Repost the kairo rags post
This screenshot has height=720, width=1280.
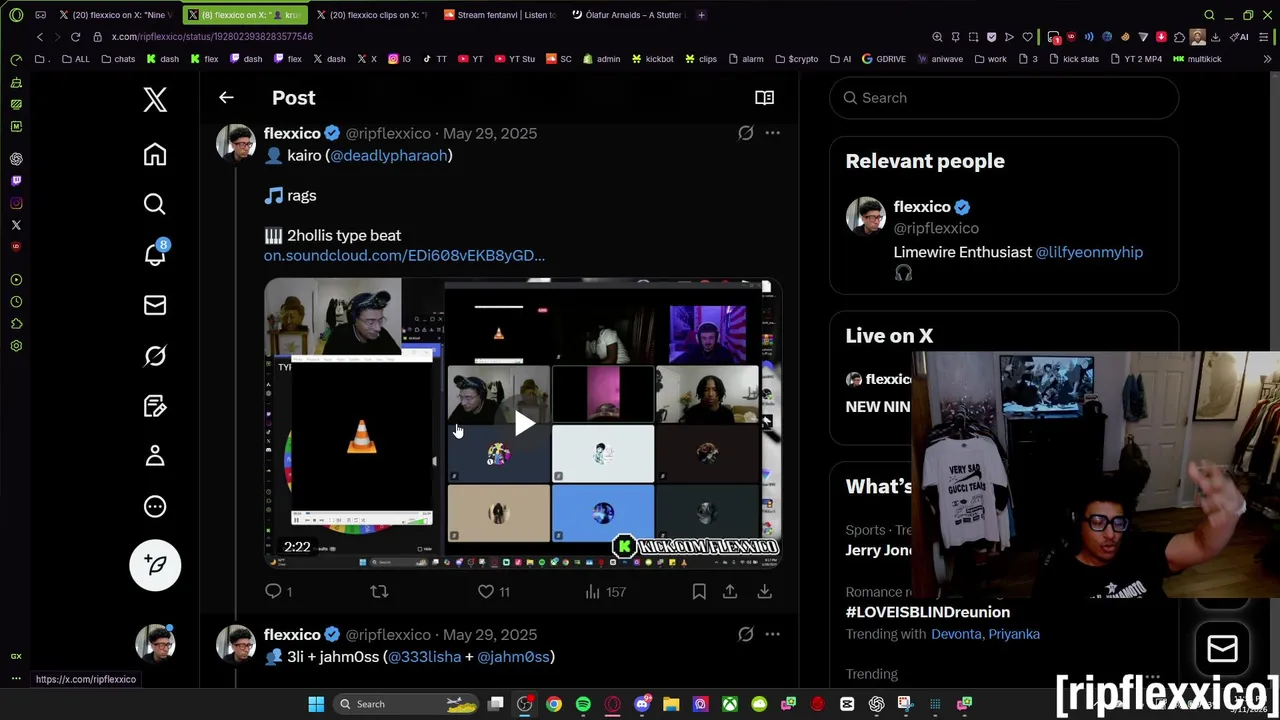[379, 591]
